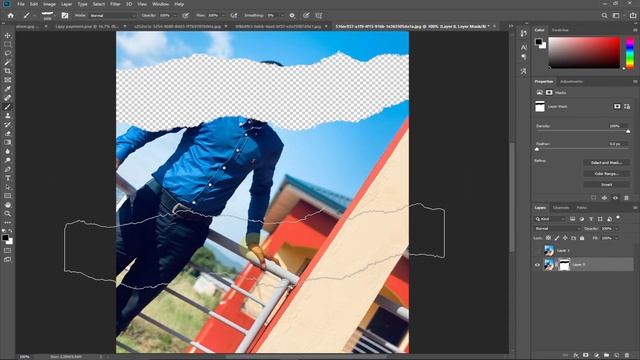Switch to the Adjustments tab
The image size is (640, 360).
571,82
